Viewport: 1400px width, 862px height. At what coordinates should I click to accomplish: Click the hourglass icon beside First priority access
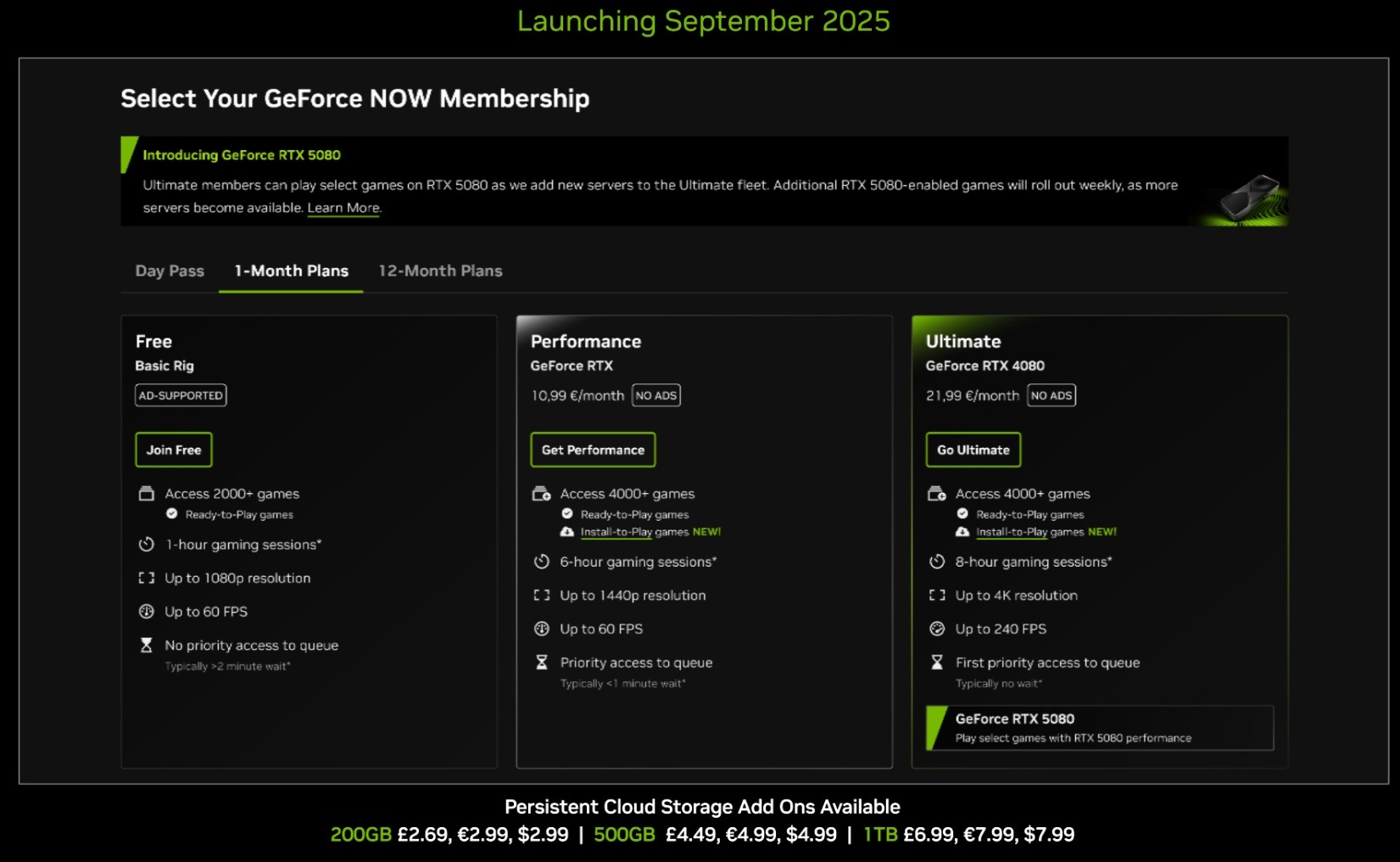pos(937,663)
